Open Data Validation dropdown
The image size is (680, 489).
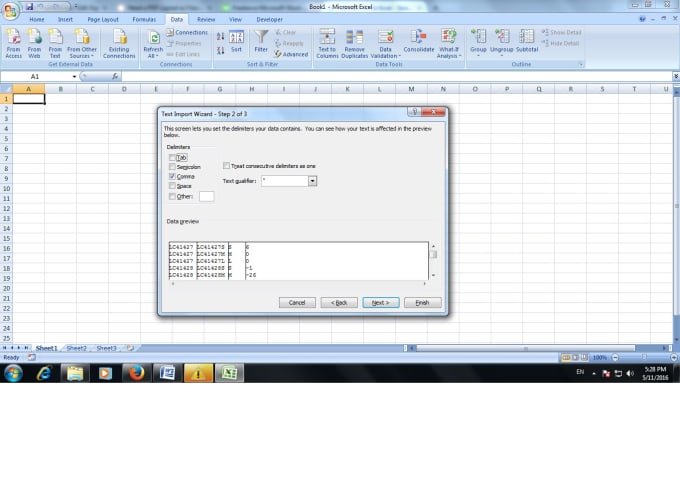point(385,43)
